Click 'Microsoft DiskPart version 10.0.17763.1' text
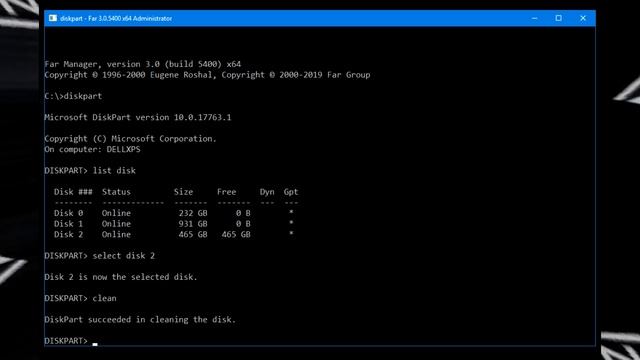Screen dimensions: 640x360 click(138, 117)
